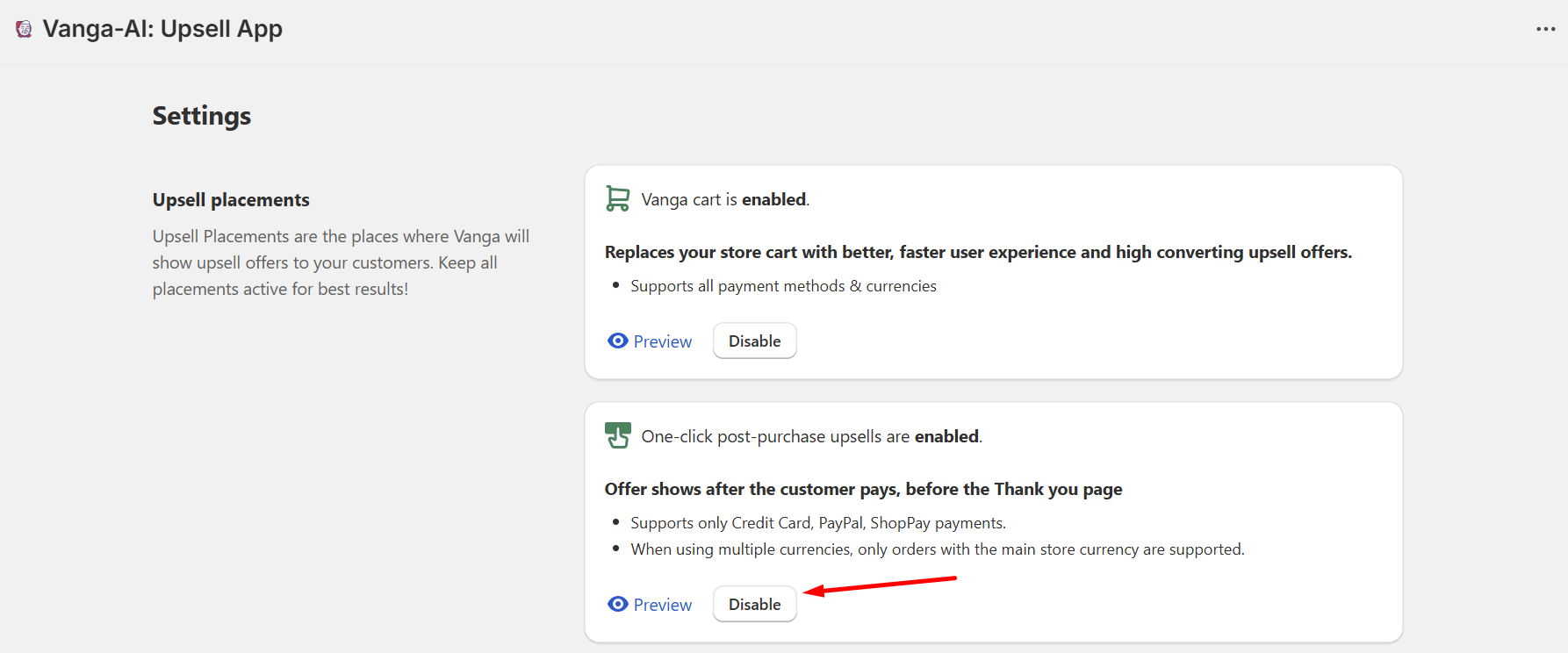Click 'Supports only Credit Card, PayPal, ShopPay' bullet
The height and width of the screenshot is (653, 1568).
[818, 523]
